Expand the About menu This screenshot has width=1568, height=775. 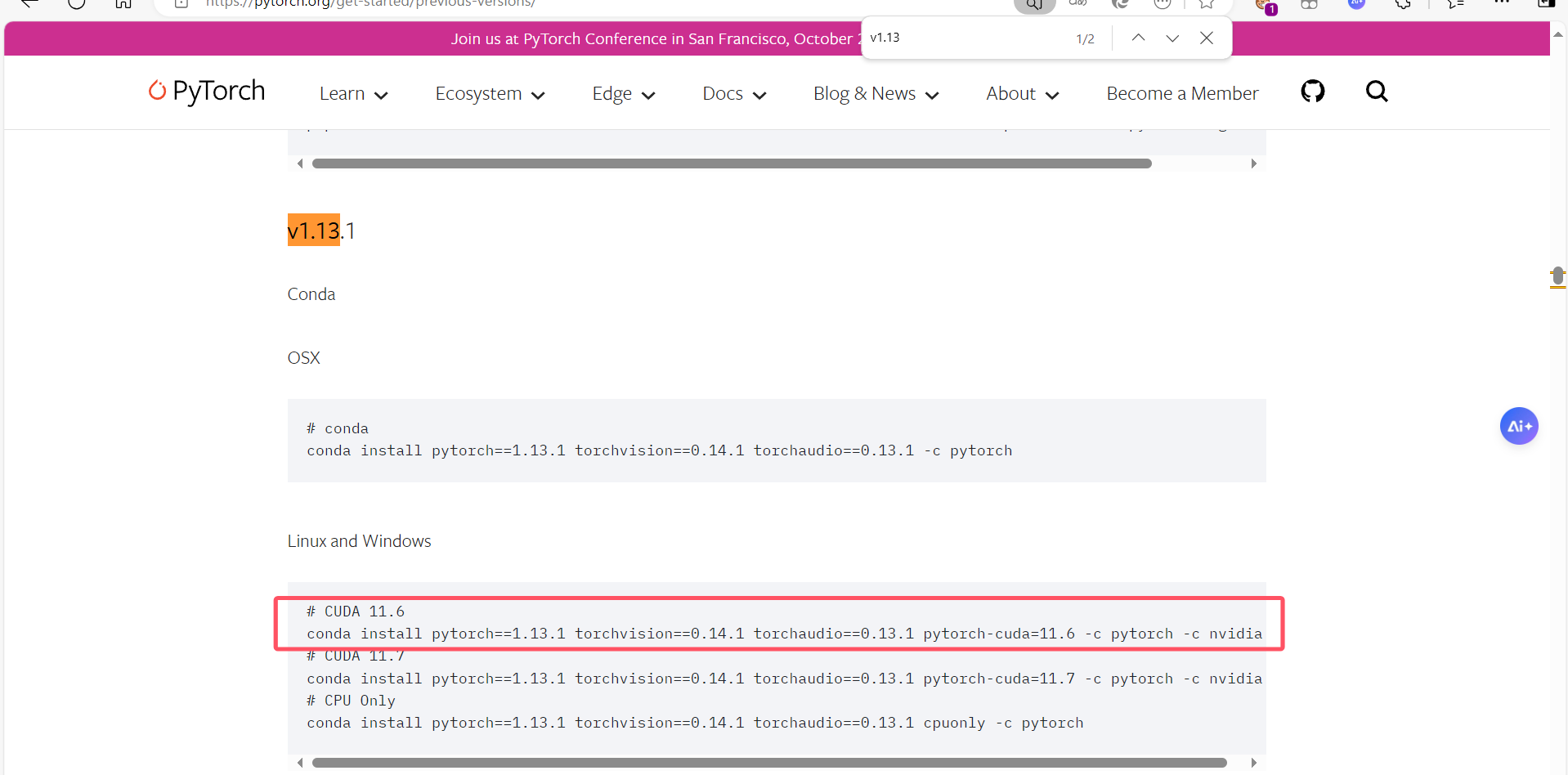(1022, 94)
